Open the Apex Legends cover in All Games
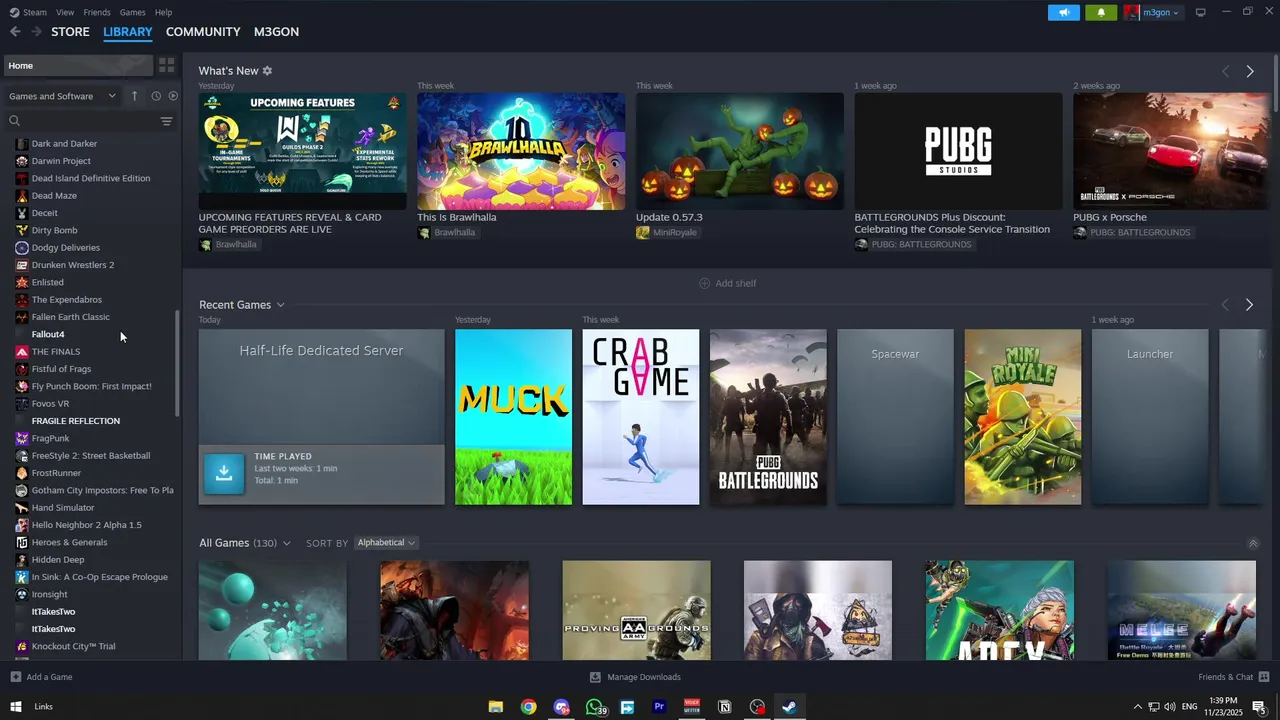Screen dimensions: 1280x720 pos(1000,610)
